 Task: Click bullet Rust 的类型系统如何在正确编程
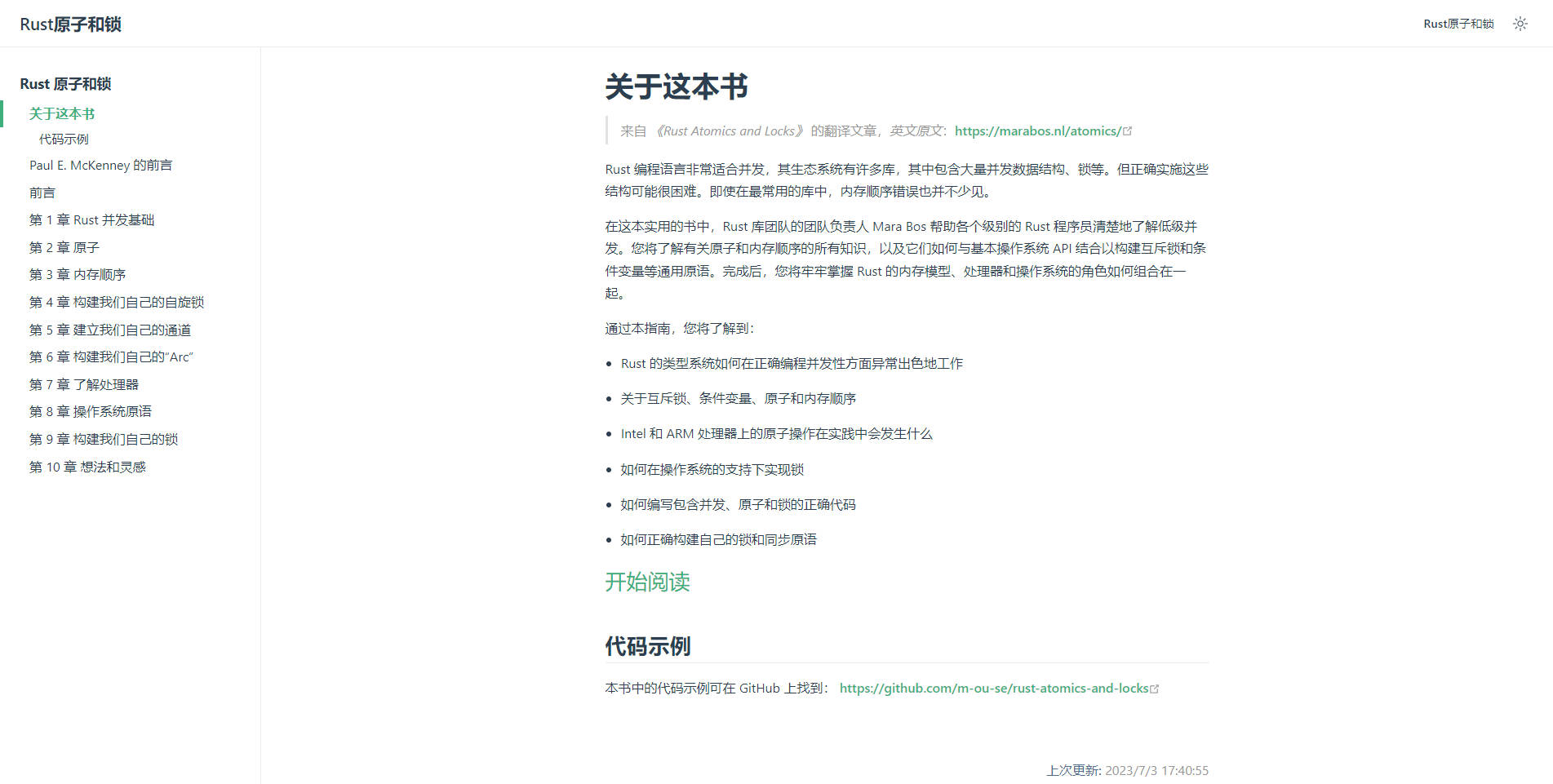(792, 364)
